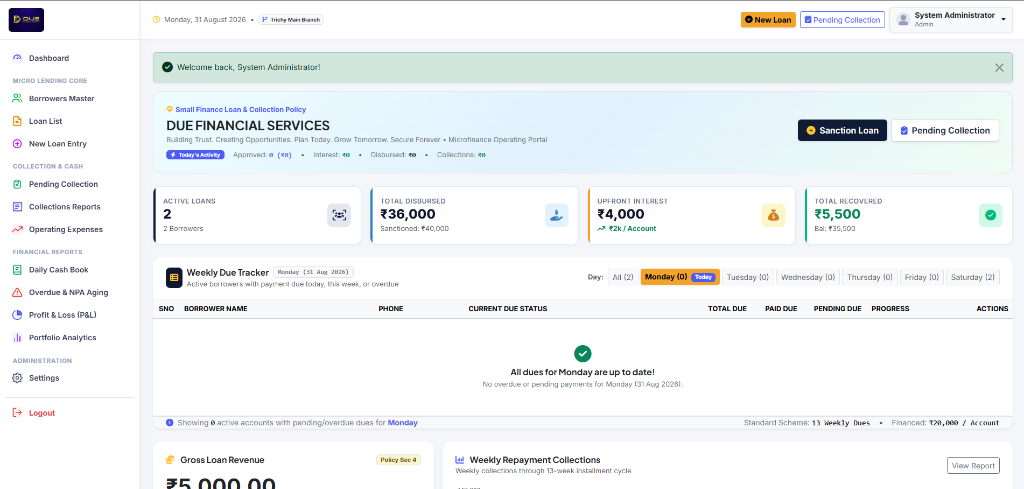Viewport: 1024px width, 489px height.
Task: Click the Gross Loan Revenue coins icon
Action: tap(170, 460)
